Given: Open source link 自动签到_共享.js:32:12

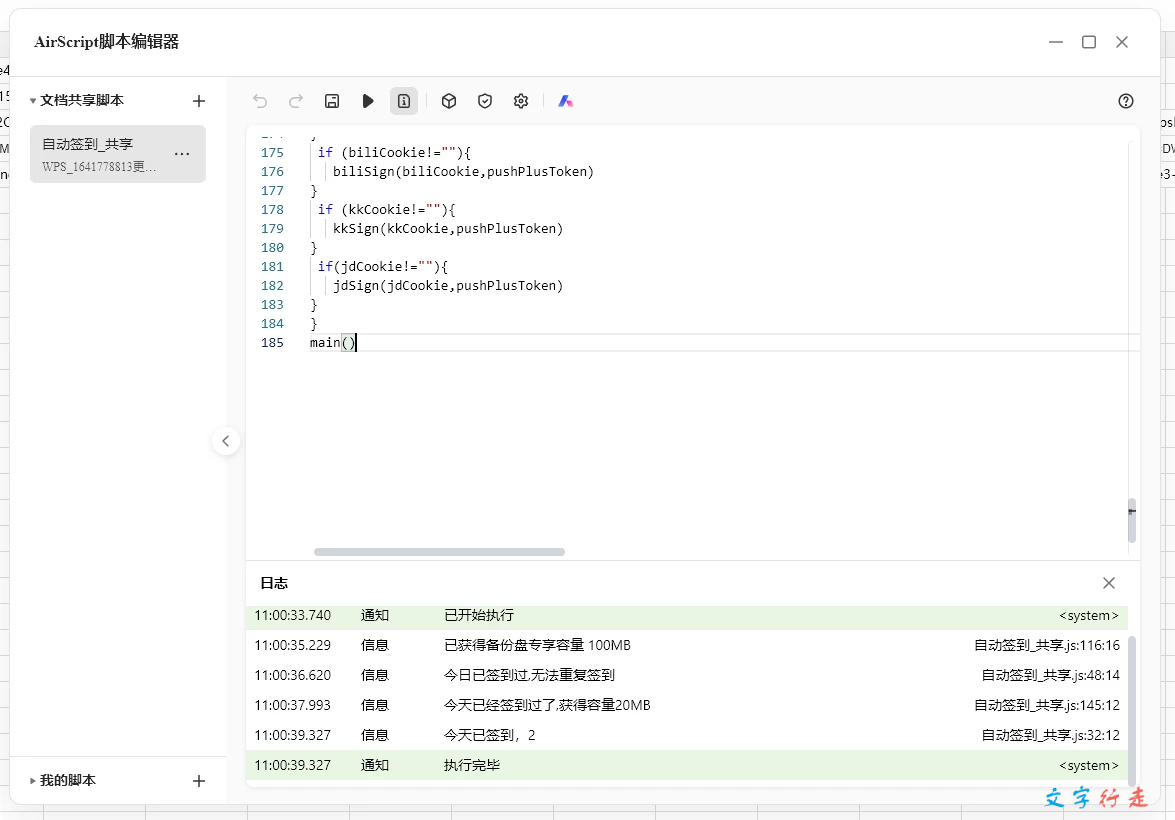Looking at the screenshot, I should pyautogui.click(x=1051, y=735).
